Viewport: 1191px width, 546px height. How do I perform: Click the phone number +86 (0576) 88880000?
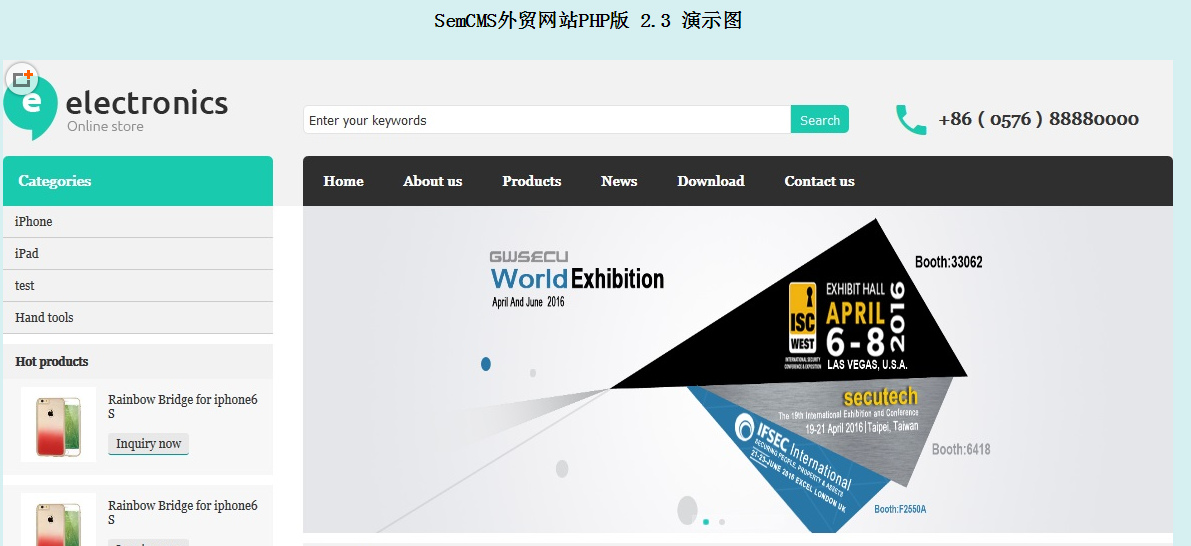[1038, 119]
